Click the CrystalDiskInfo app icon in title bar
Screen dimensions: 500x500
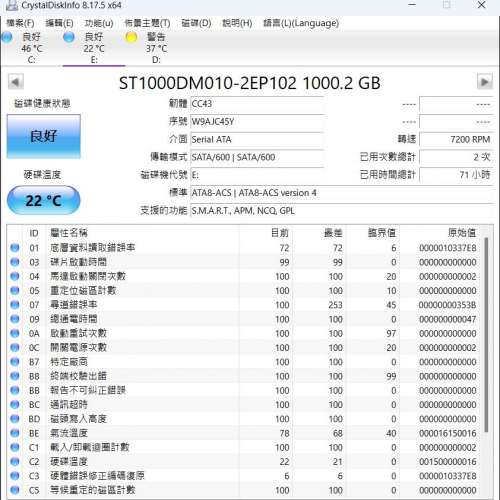pyautogui.click(x=12, y=5)
